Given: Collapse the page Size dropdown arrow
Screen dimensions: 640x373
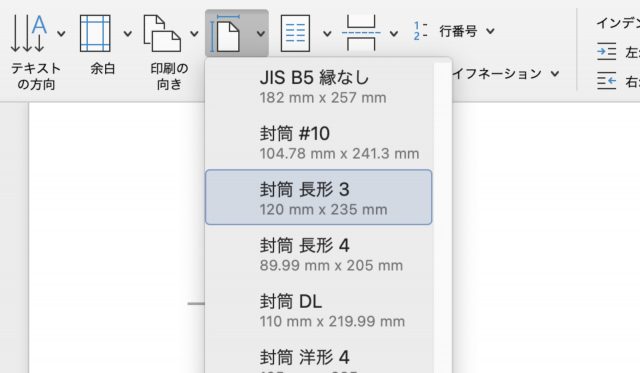Looking at the screenshot, I should coord(261,33).
